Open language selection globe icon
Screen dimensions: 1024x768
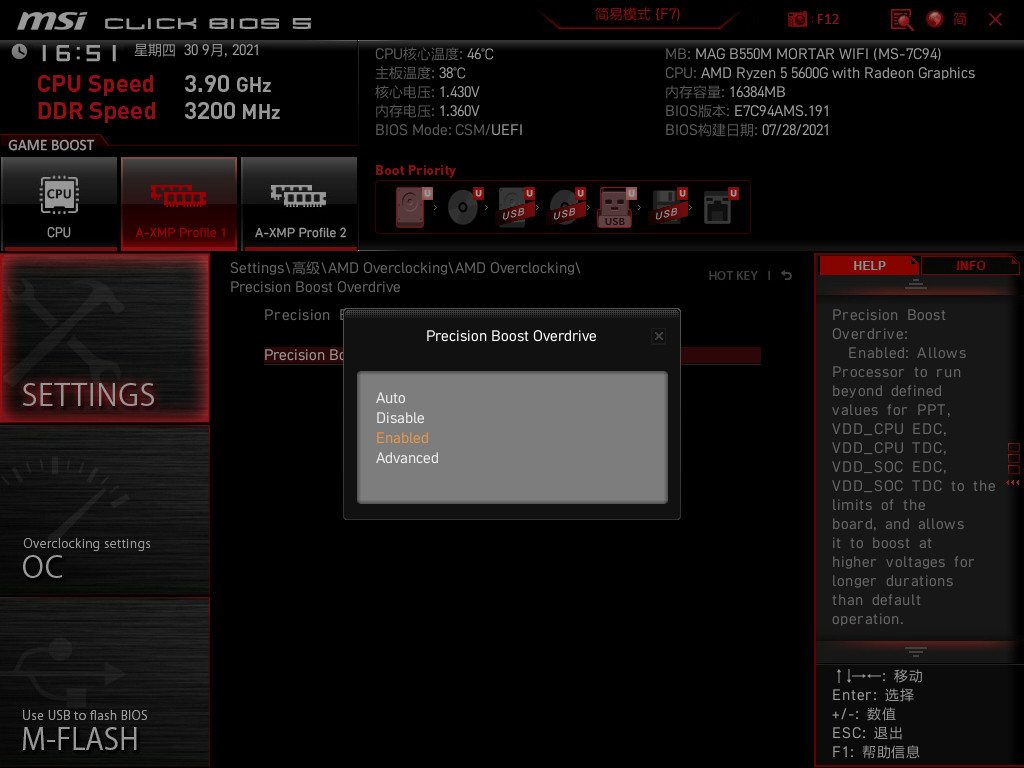935,19
